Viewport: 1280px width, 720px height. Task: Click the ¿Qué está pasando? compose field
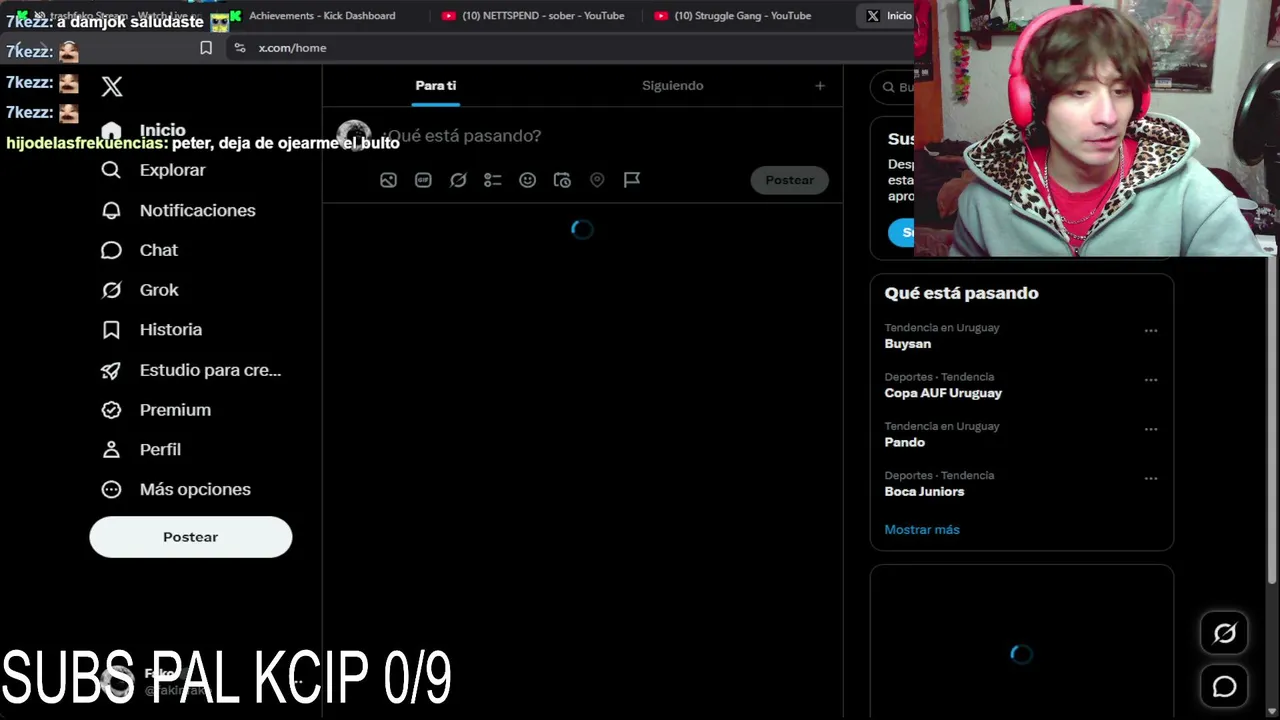[x=464, y=136]
